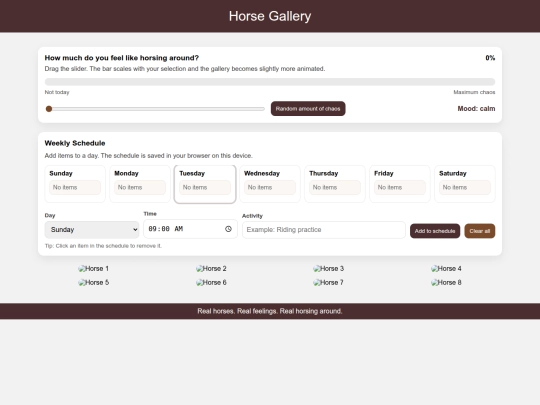Select the Sunday schedule card
Image resolution: width=540 pixels, height=405 pixels.
click(75, 184)
